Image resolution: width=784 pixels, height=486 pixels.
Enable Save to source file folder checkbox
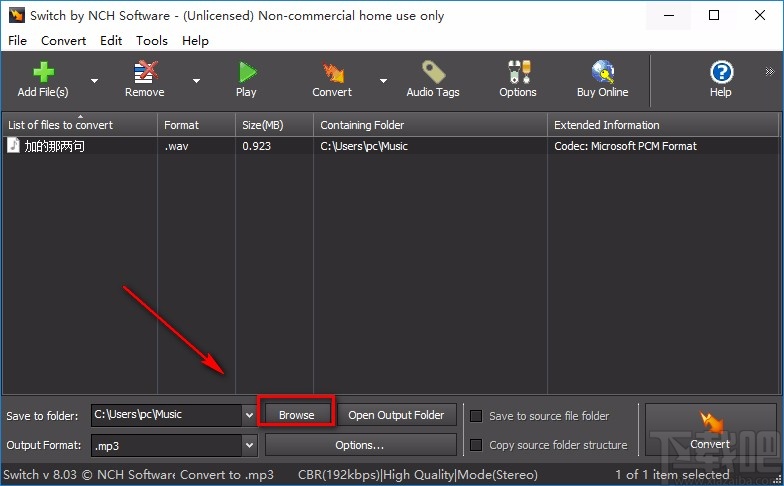(x=476, y=416)
